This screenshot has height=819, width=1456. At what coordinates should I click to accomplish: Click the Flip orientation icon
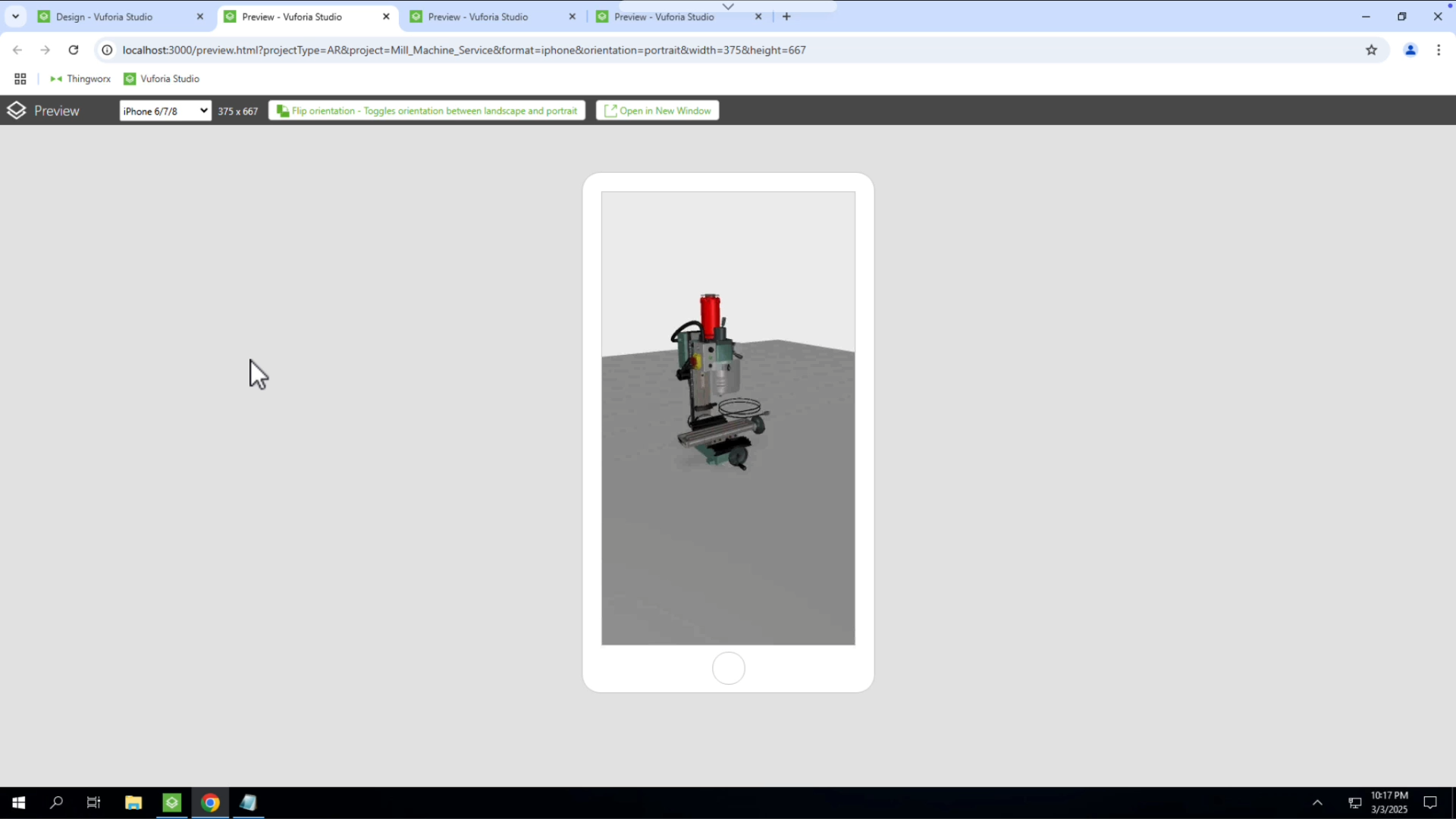point(281,110)
